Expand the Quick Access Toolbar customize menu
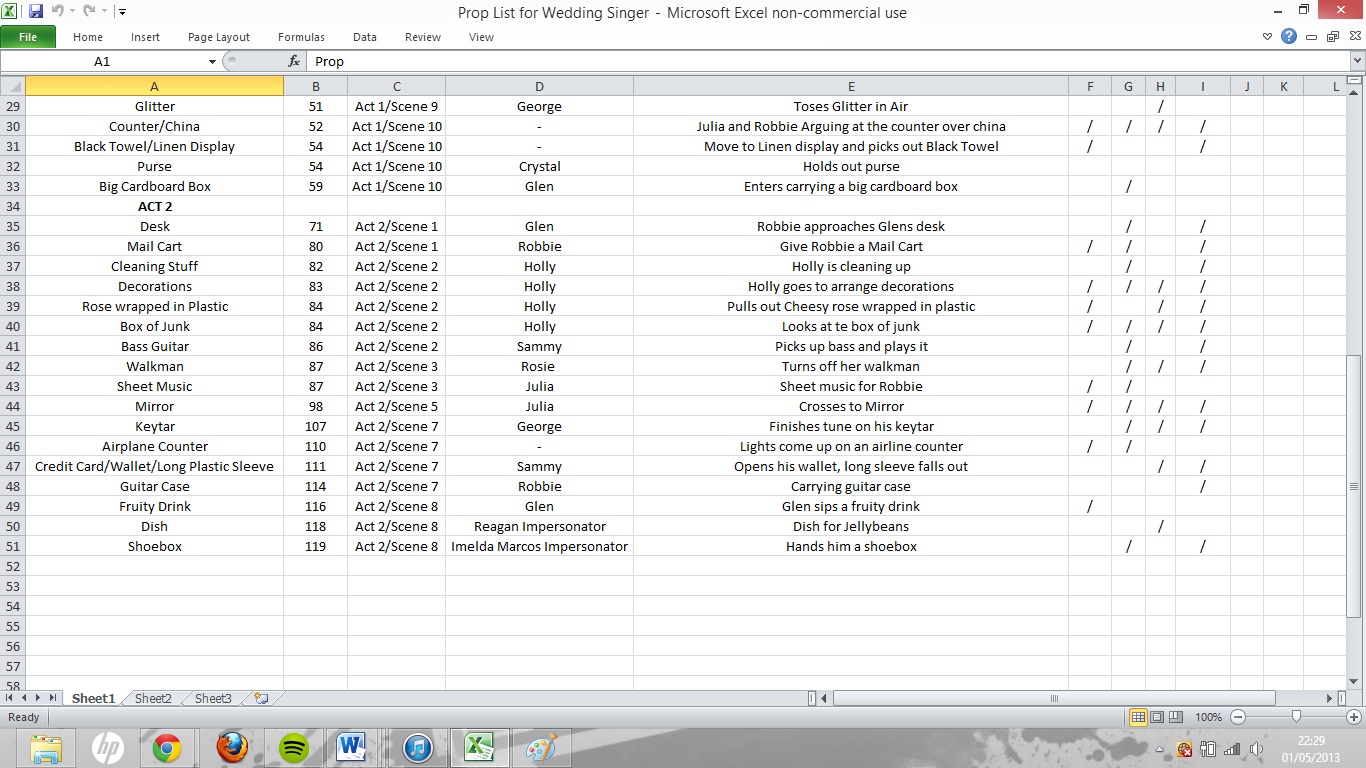The width and height of the screenshot is (1366, 768). [x=122, y=9]
